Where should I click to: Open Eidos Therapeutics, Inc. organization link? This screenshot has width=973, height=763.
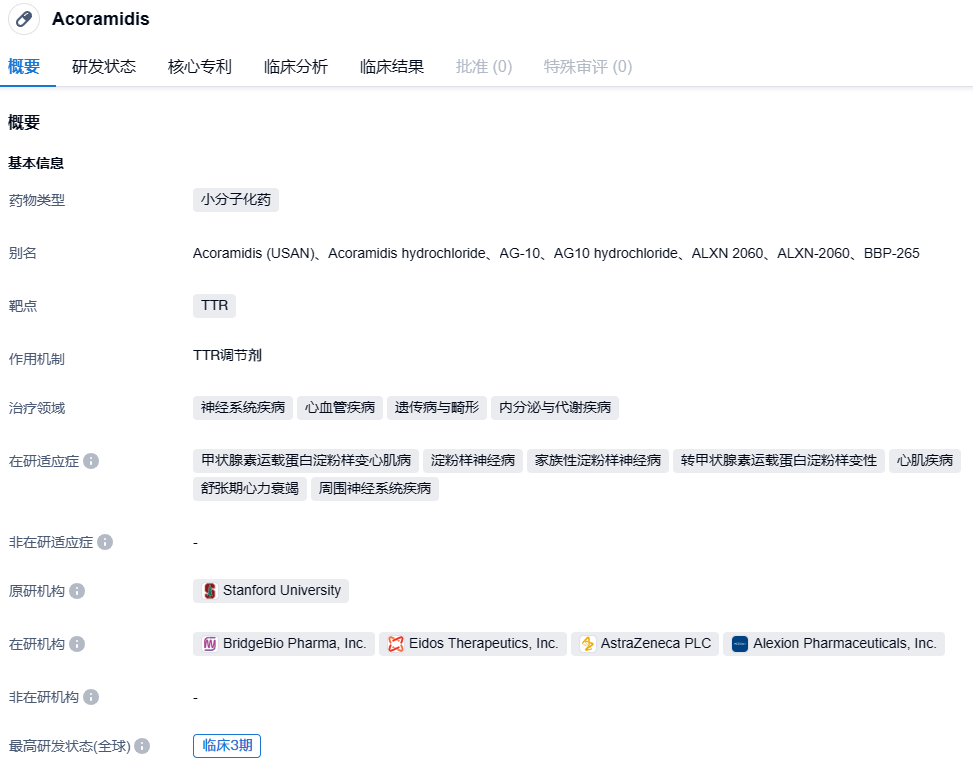coord(473,644)
